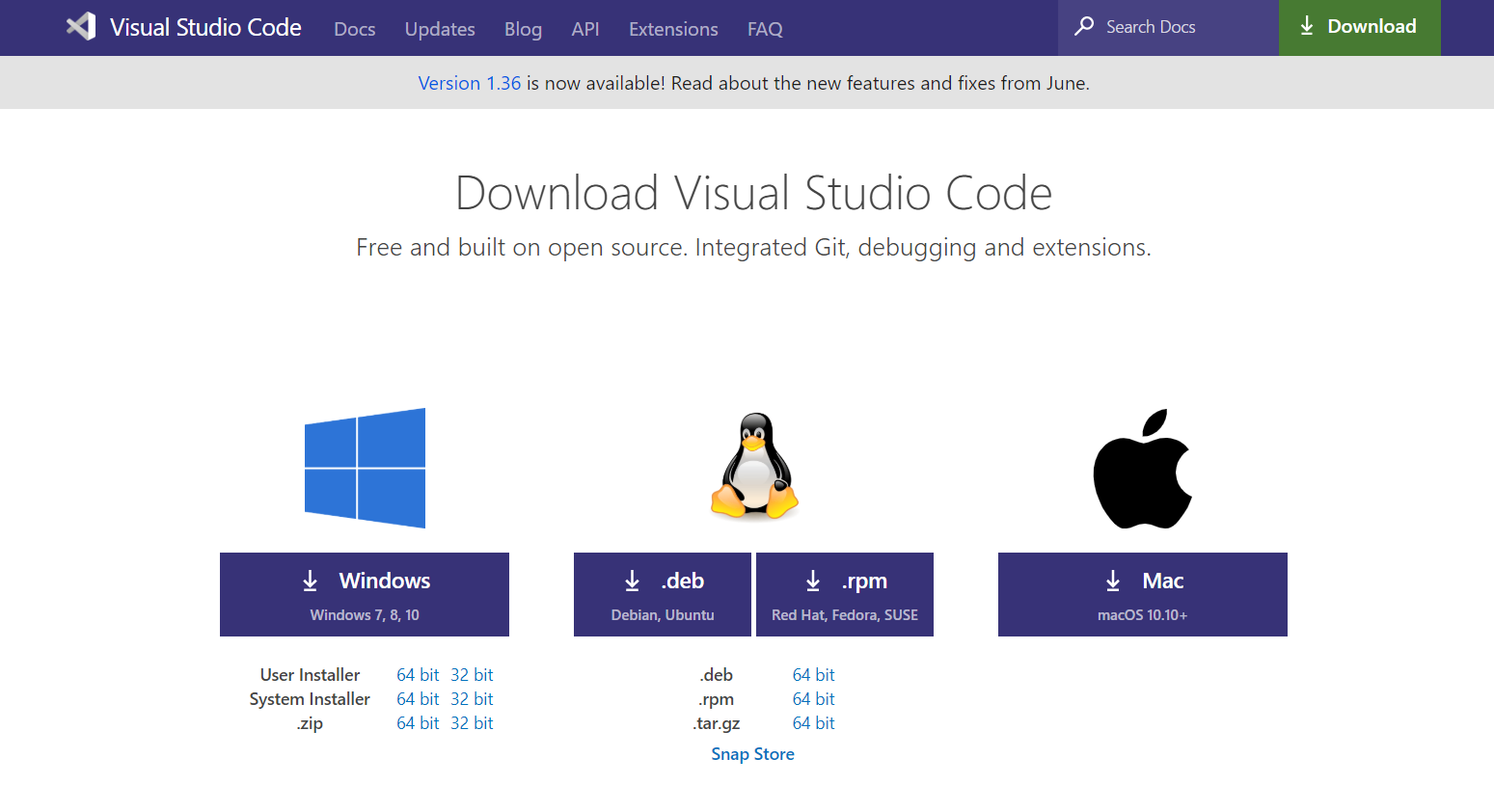This screenshot has height=812, width=1494.
Task: Download Windows version for Windows 7, 8, 10
Action: [365, 593]
